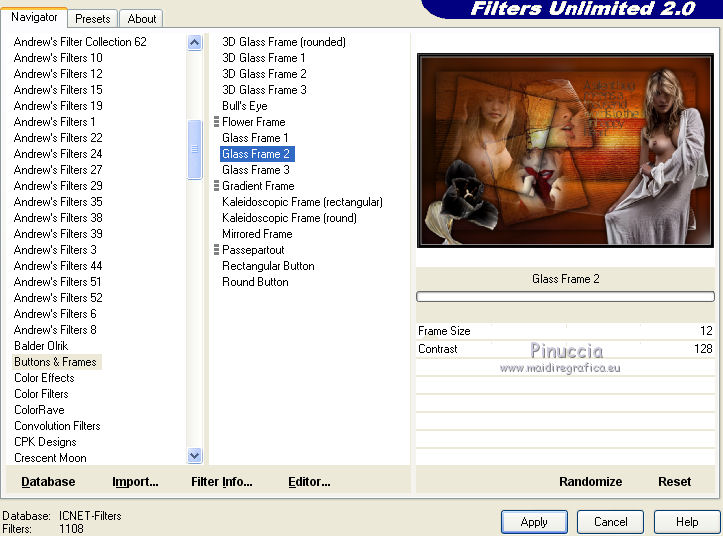Screen dimensions: 723x536
Task: Select Andrew's Filters 22 category
Action: [x=58, y=138]
